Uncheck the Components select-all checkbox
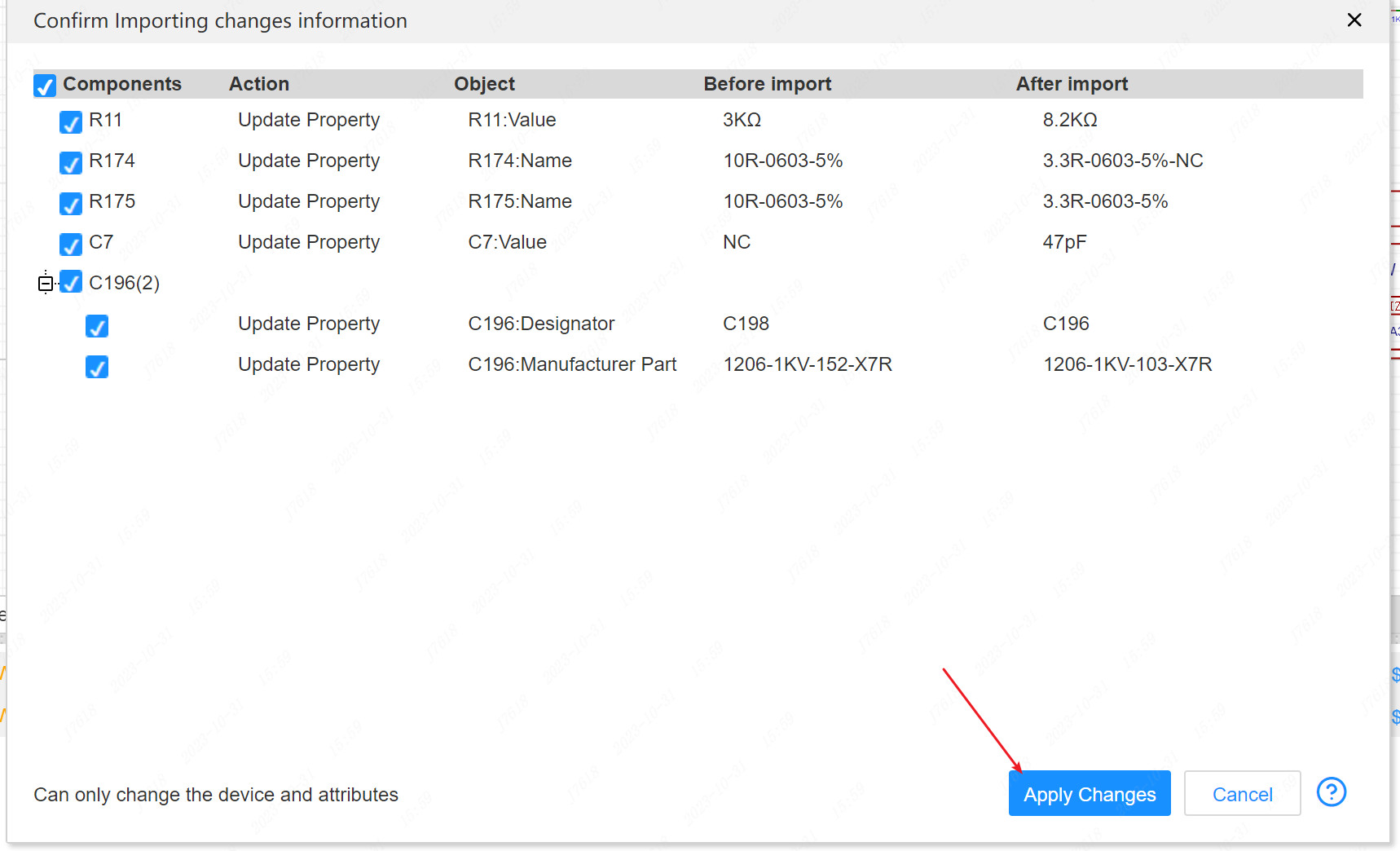 [45, 86]
